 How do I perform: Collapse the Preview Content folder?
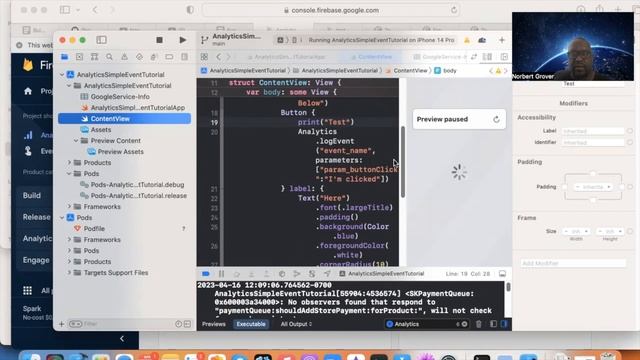click(76, 141)
